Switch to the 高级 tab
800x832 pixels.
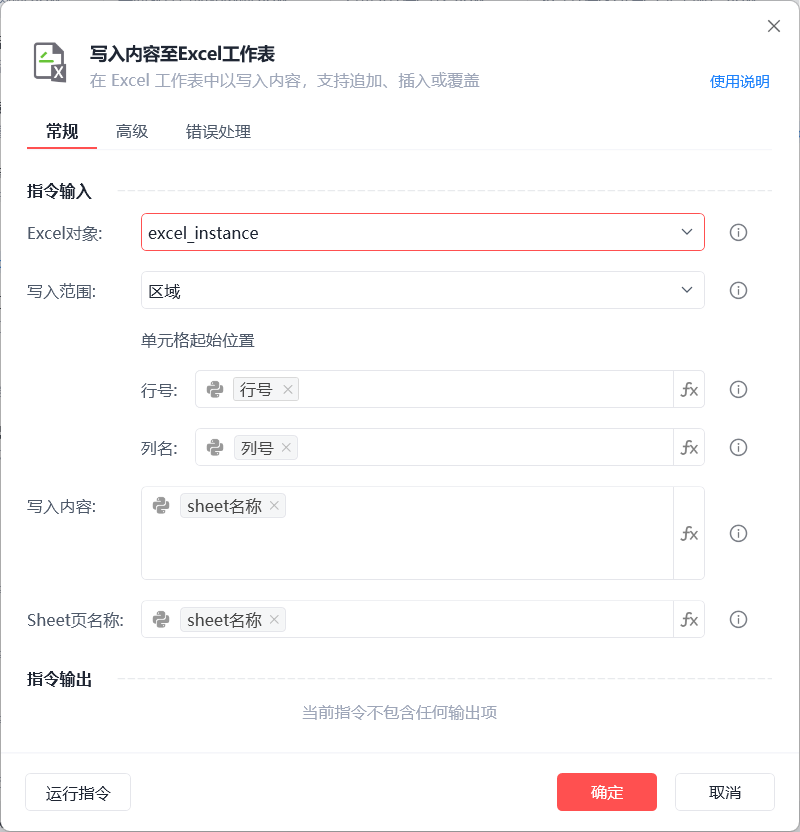point(132,132)
